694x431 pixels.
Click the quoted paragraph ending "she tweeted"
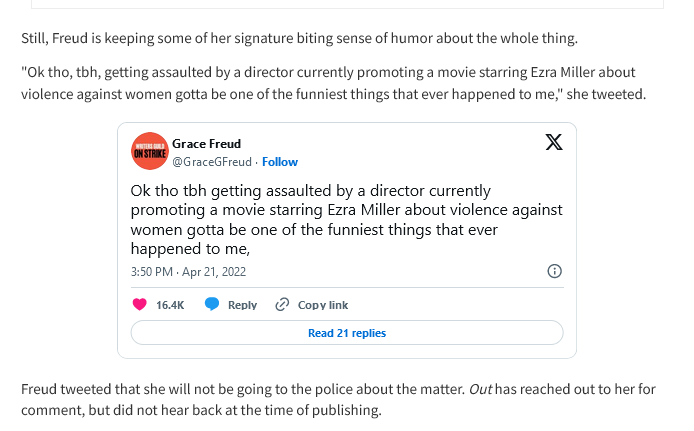pyautogui.click(x=330, y=83)
